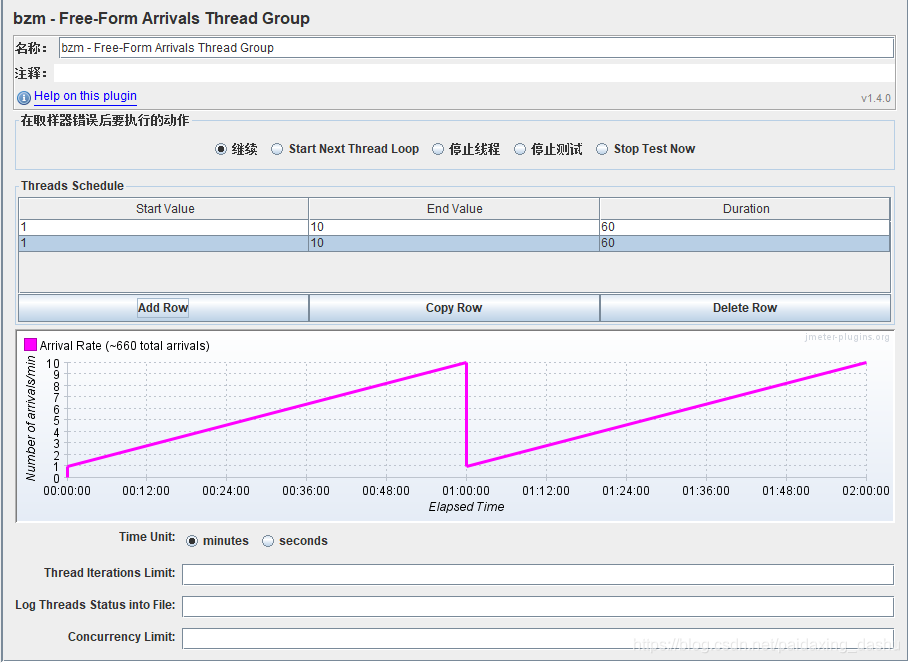This screenshot has height=663, width=909.
Task: Click Duration cell in first schedule row
Action: pos(745,227)
